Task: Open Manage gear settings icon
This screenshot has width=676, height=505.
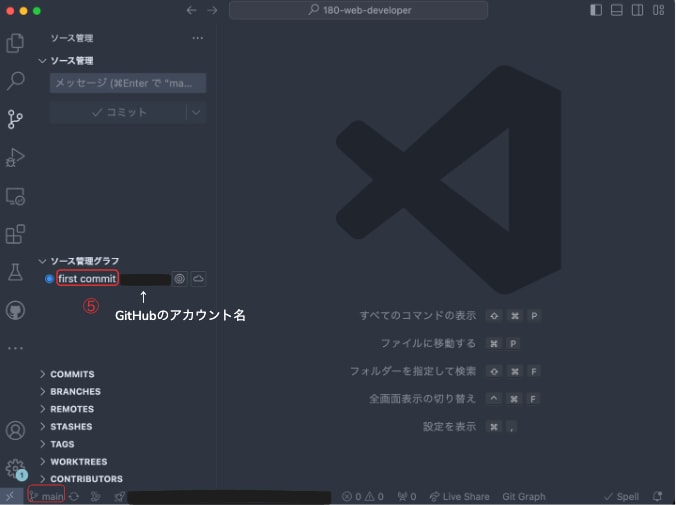Action: [x=15, y=468]
